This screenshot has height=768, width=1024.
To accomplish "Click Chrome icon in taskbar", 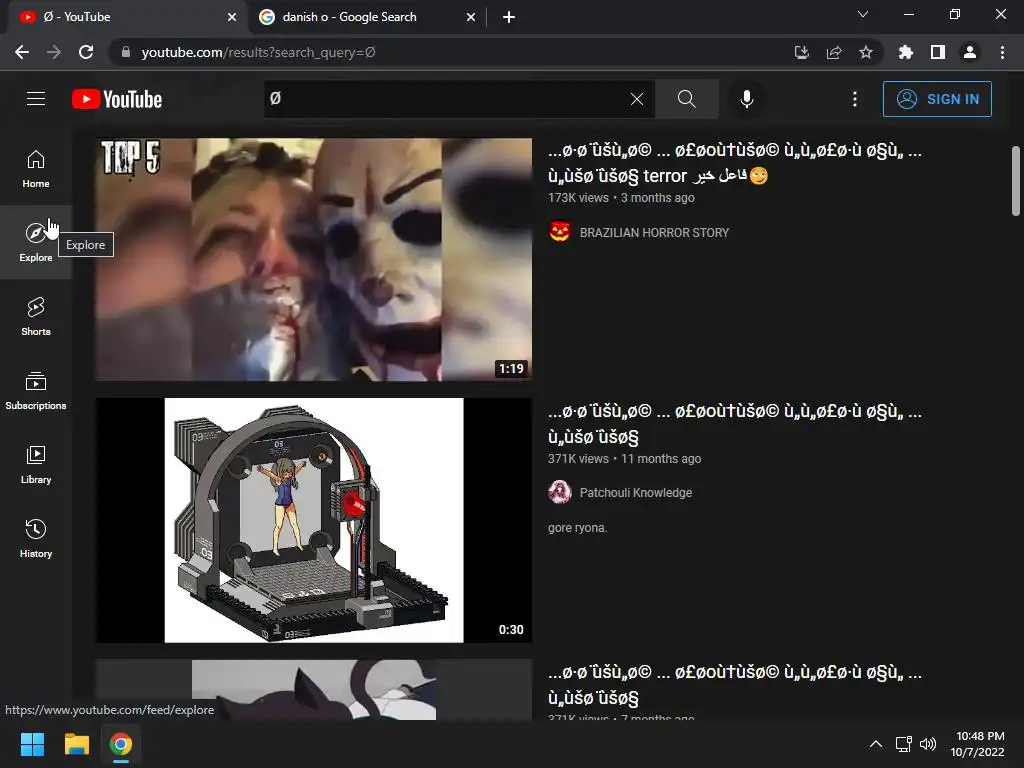I will coord(121,744).
